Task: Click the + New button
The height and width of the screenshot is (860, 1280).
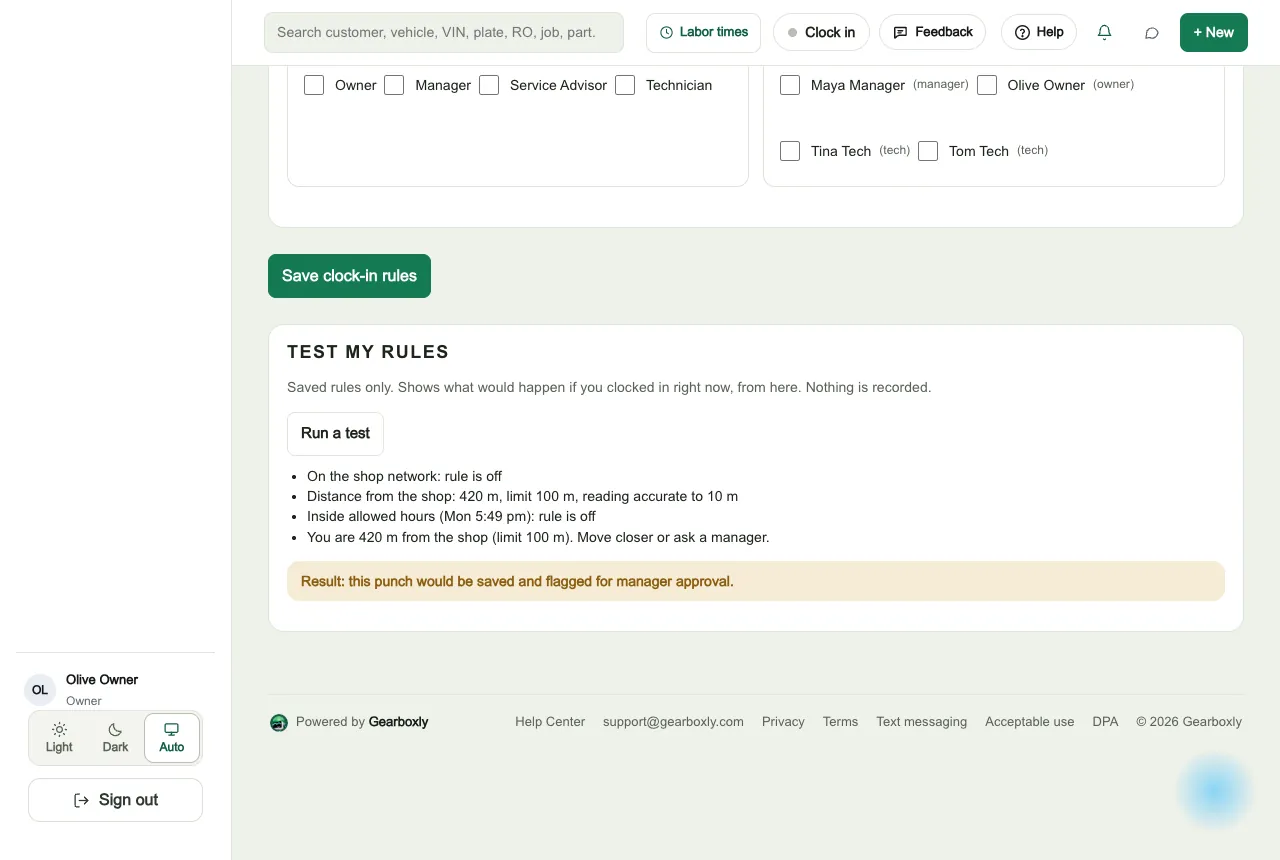Action: pyautogui.click(x=1214, y=32)
